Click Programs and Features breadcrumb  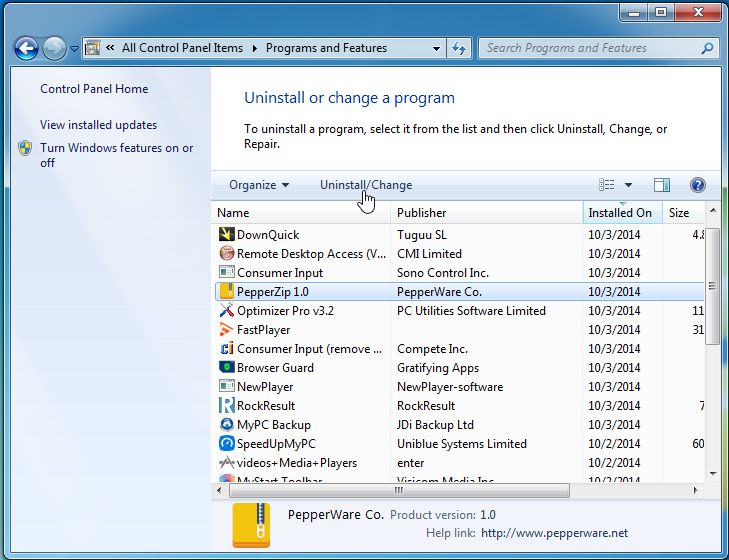click(326, 48)
